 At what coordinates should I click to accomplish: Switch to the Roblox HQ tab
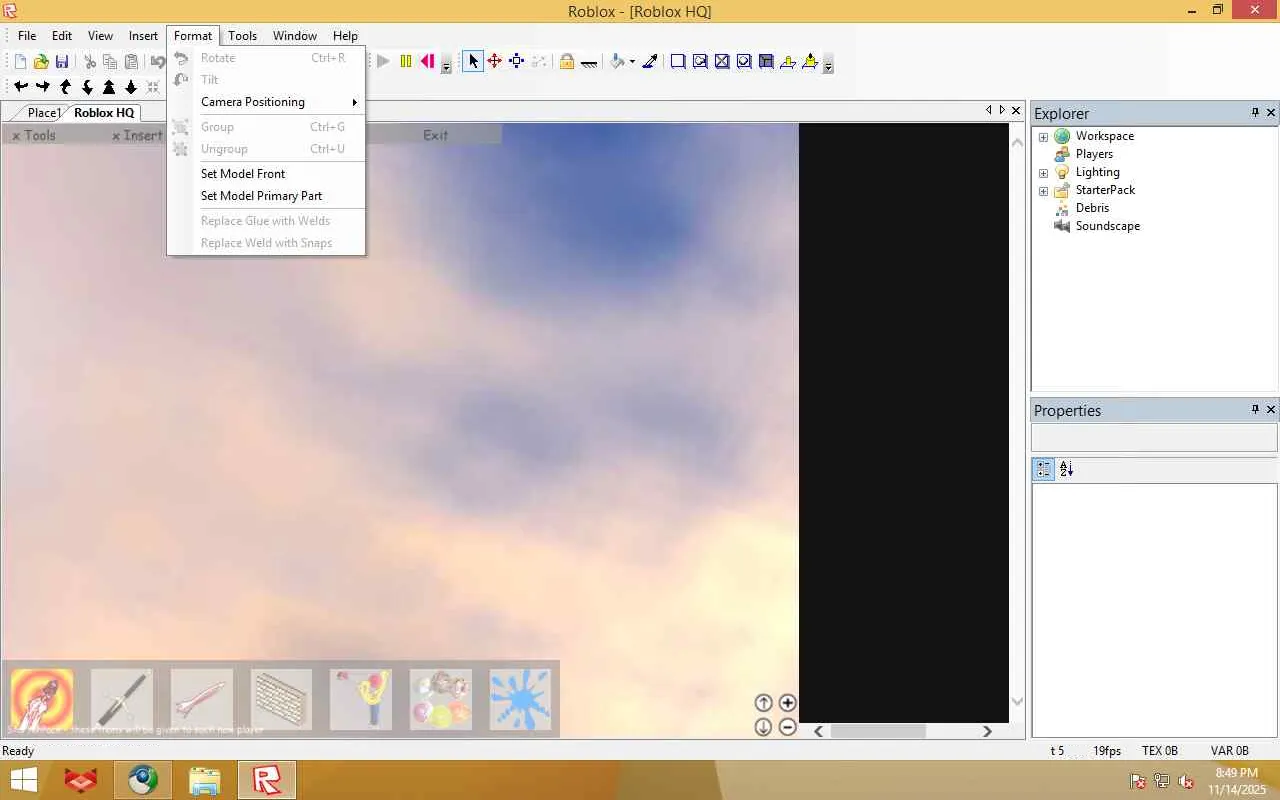[x=104, y=113]
